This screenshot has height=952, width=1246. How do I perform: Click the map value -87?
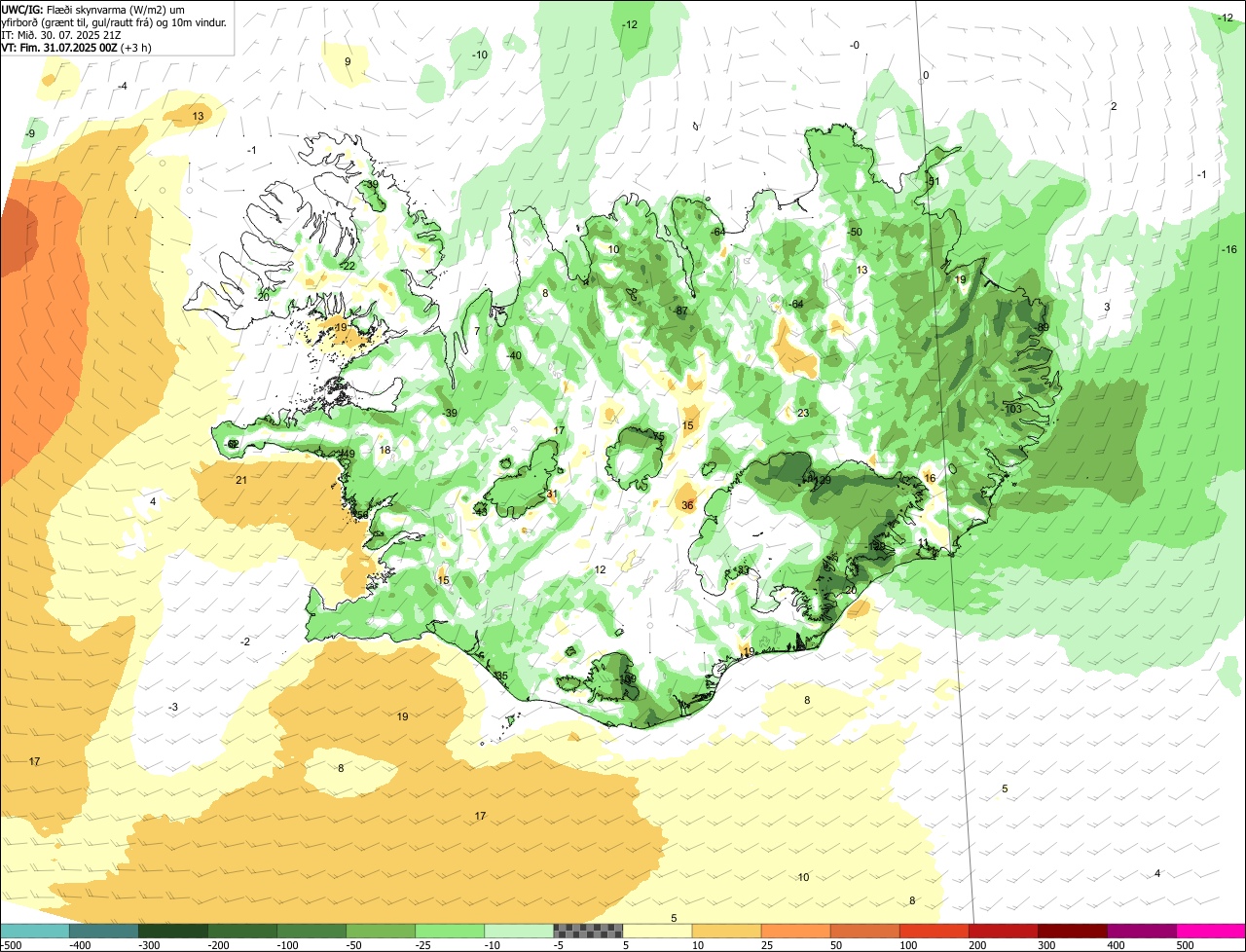(681, 311)
